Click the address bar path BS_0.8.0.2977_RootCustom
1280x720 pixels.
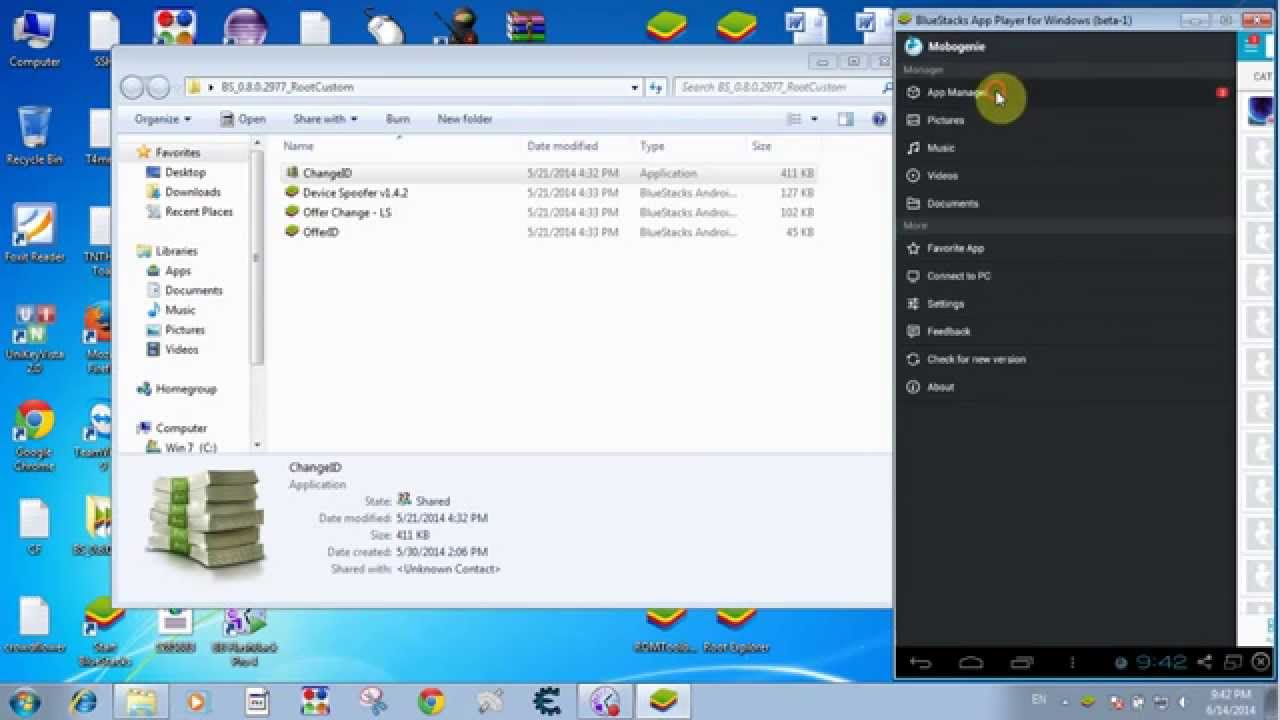coord(288,87)
